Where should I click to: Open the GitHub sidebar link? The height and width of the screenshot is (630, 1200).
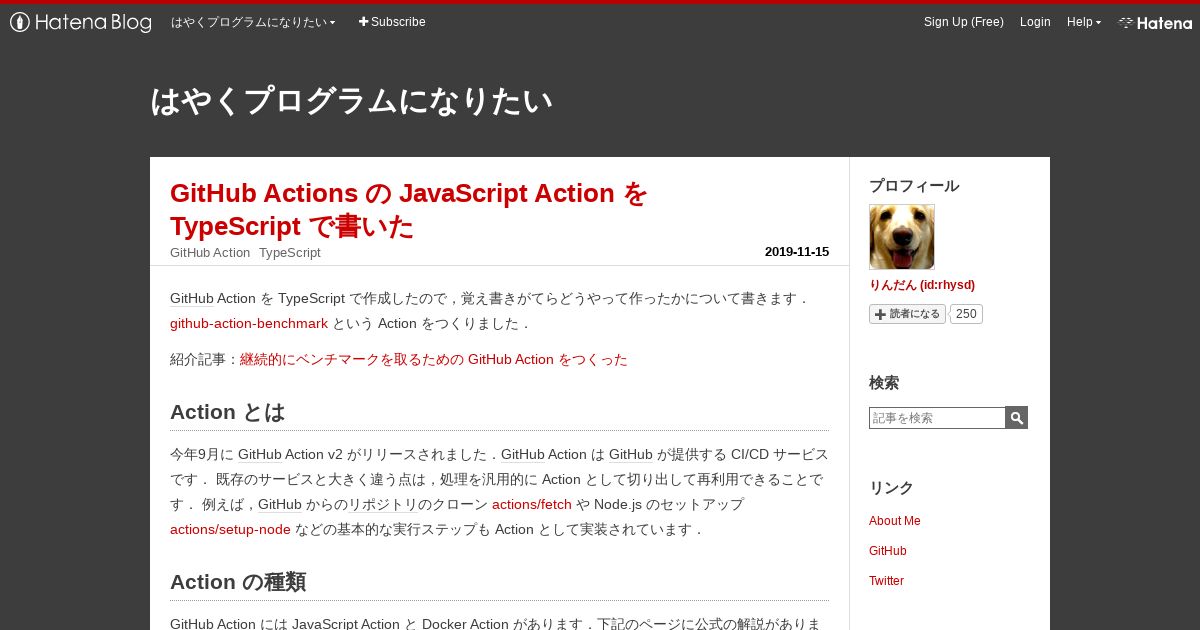[x=888, y=551]
